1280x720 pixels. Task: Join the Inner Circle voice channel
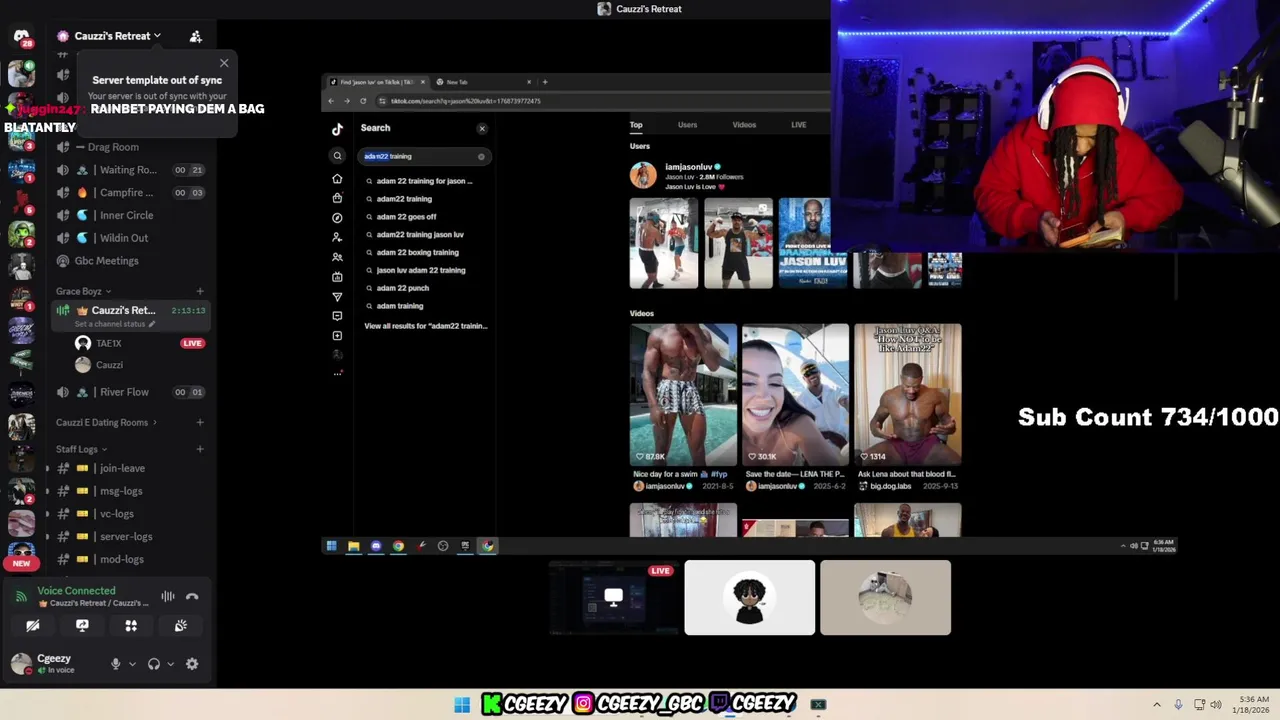pyautogui.click(x=130, y=215)
